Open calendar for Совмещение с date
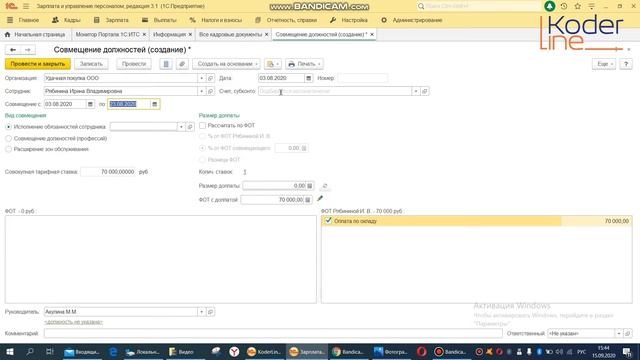Image resolution: width=640 pixels, height=360 pixels. (90, 104)
